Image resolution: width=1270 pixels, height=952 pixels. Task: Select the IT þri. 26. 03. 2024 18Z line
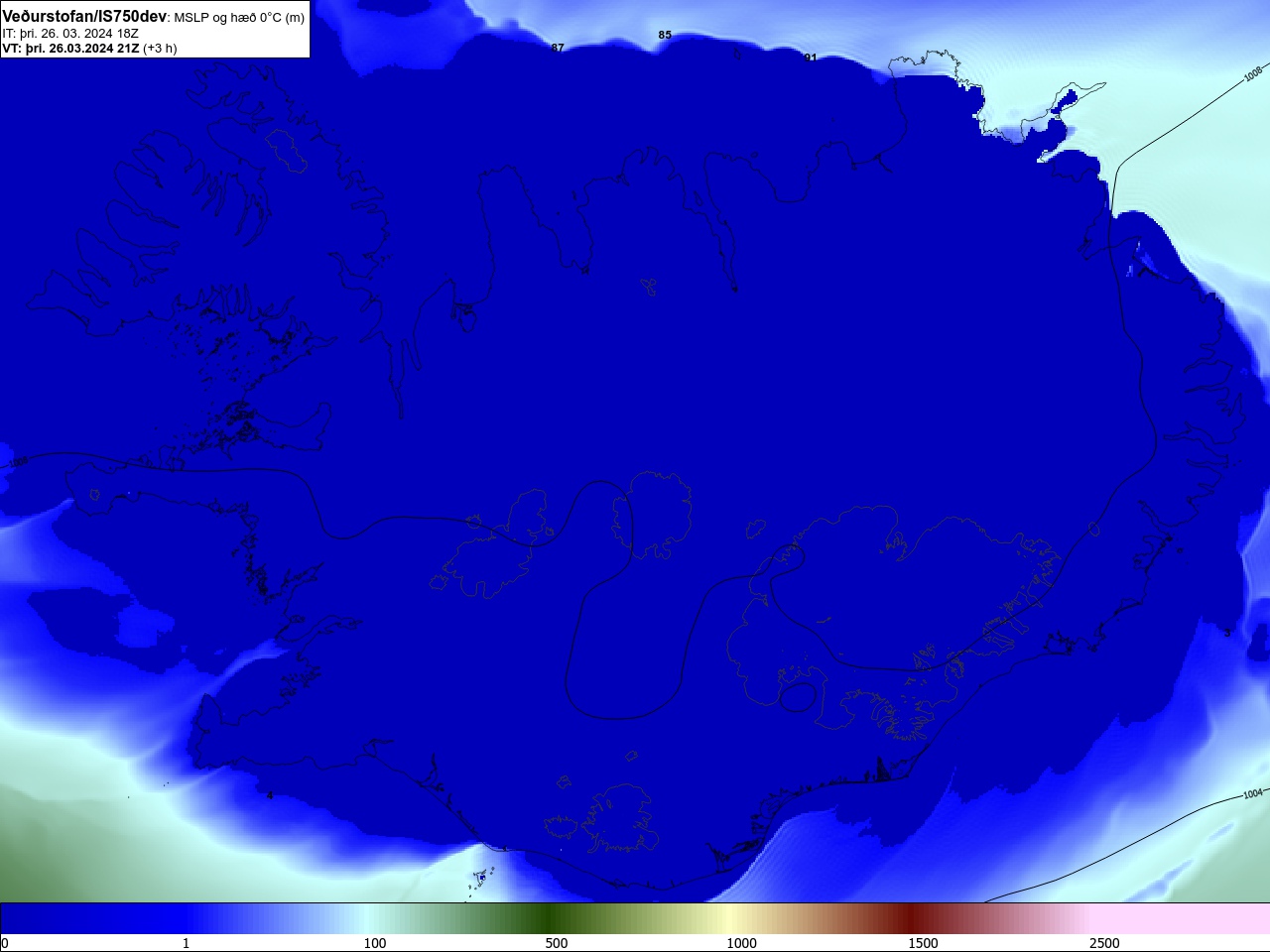[70, 33]
